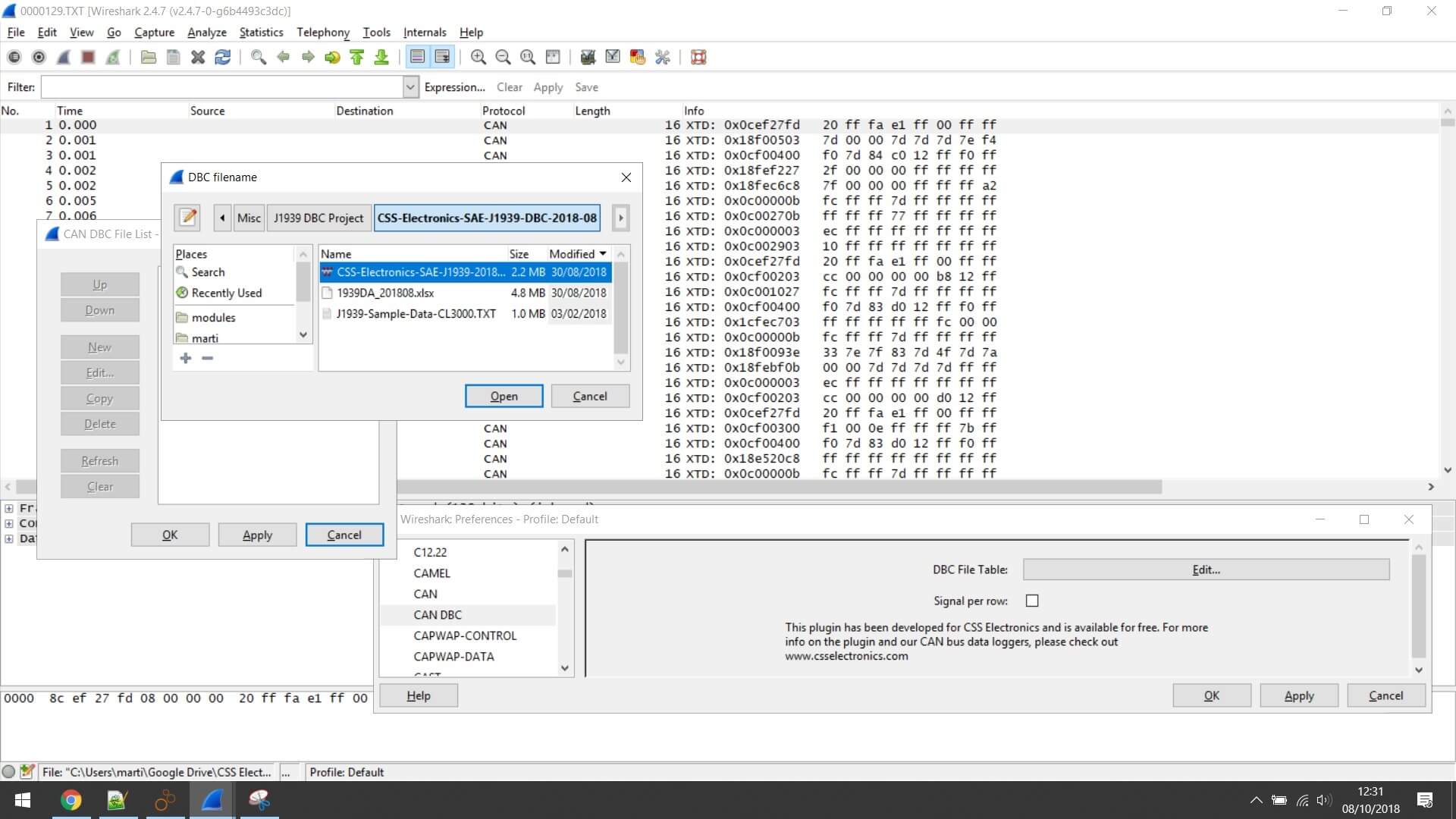Click the open capture file icon
1456x819 pixels.
coord(147,57)
